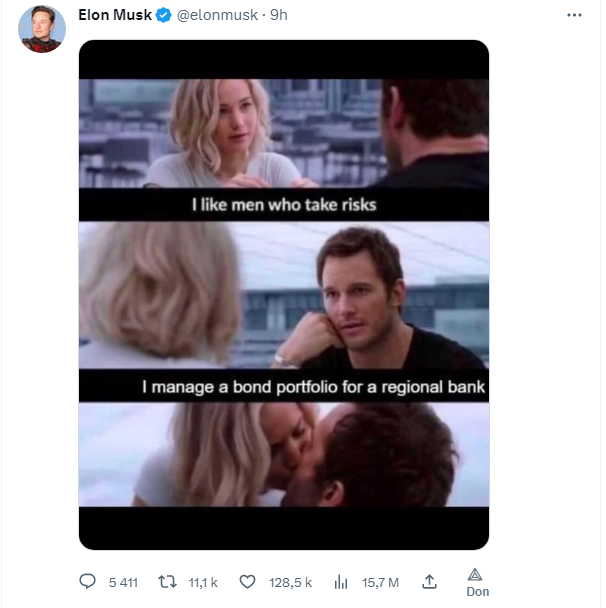This screenshot has height=608, width=606.
Task: Click the 11,1 k retweets count
Action: [203, 582]
